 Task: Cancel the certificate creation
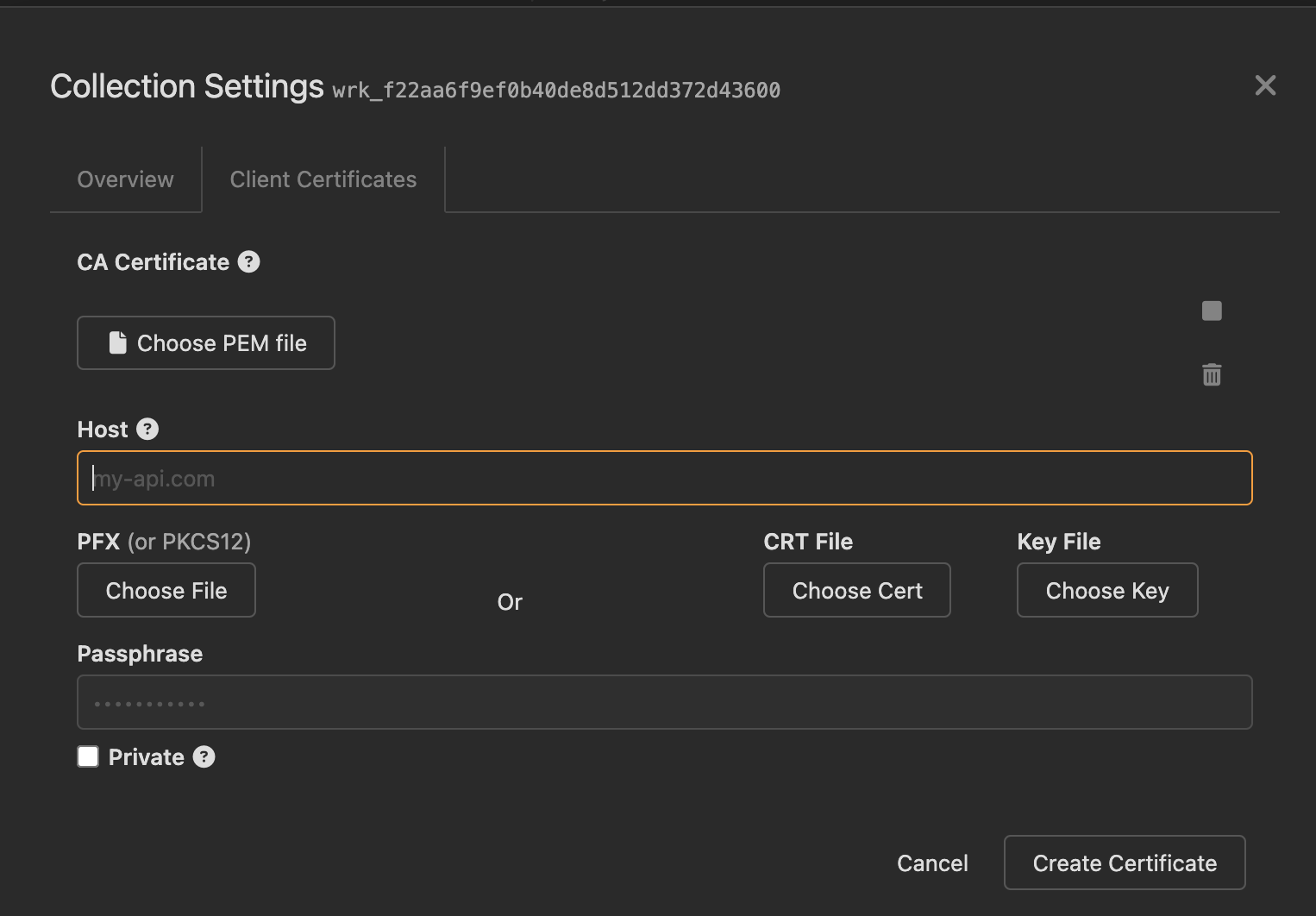point(932,863)
